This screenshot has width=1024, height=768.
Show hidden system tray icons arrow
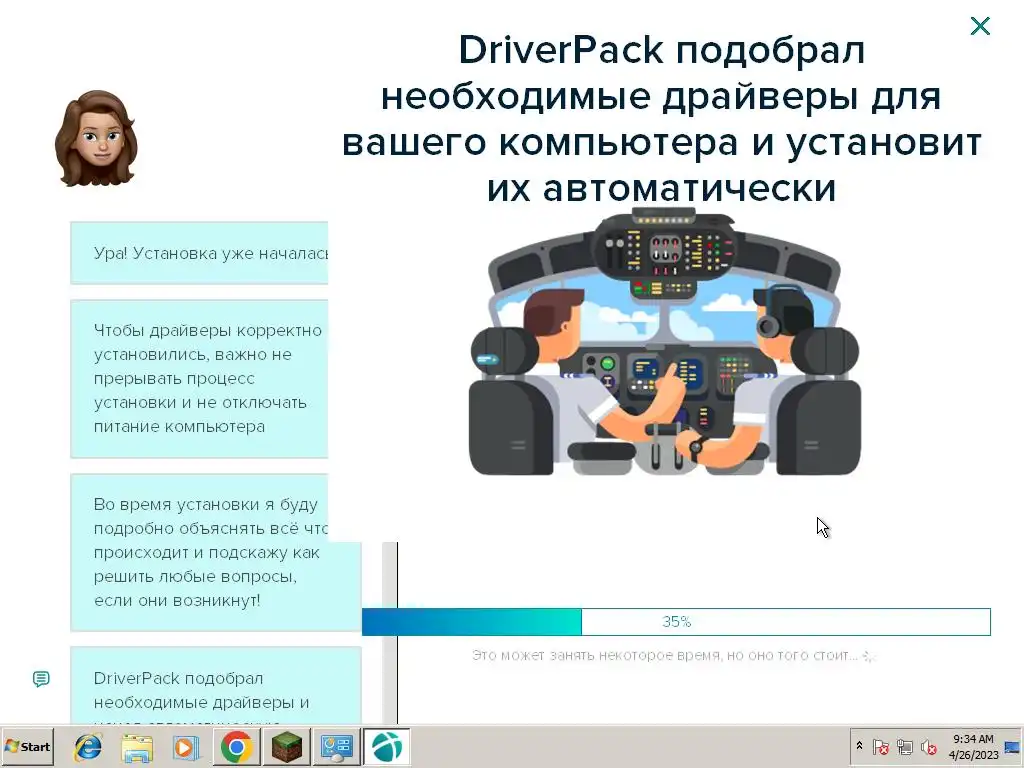859,746
